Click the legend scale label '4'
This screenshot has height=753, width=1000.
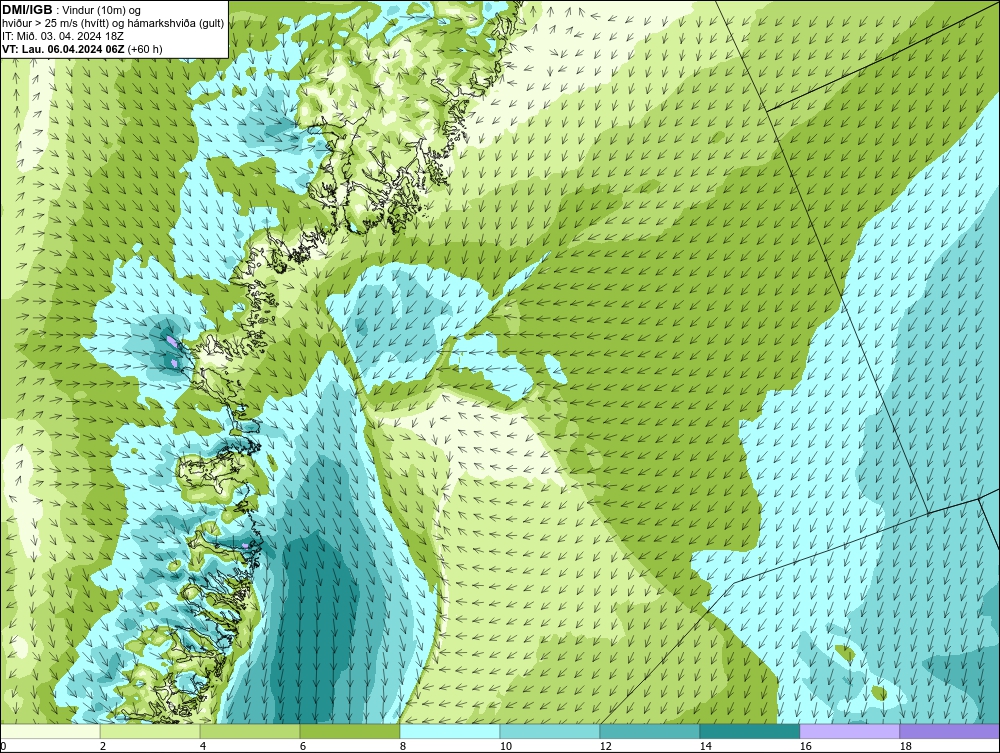203,746
